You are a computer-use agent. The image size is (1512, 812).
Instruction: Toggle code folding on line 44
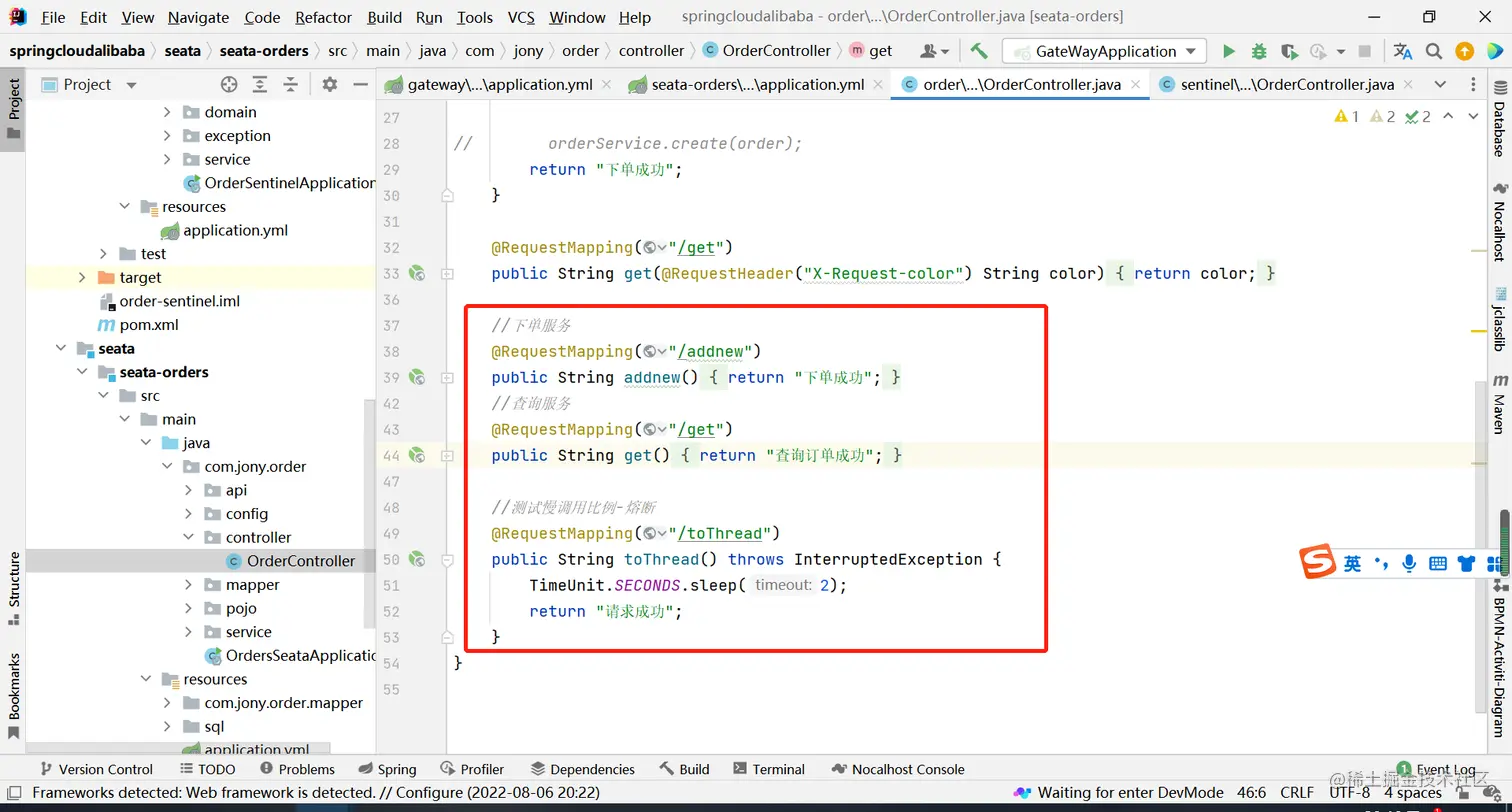click(x=447, y=455)
